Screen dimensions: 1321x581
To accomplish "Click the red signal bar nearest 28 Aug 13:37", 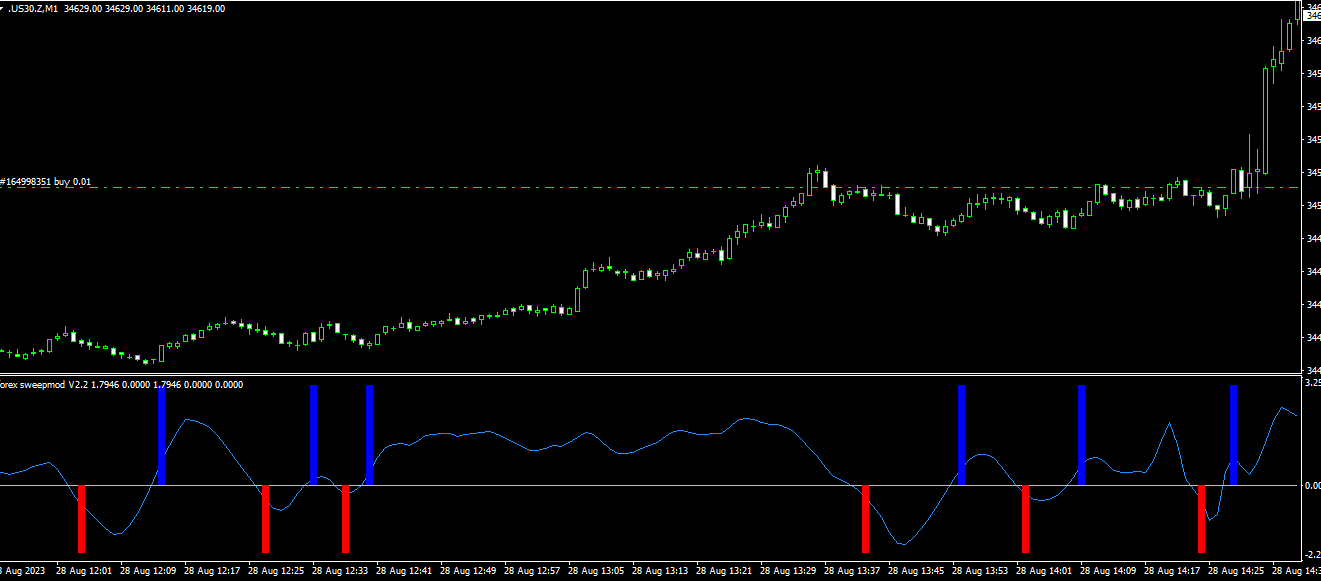I will [866, 519].
